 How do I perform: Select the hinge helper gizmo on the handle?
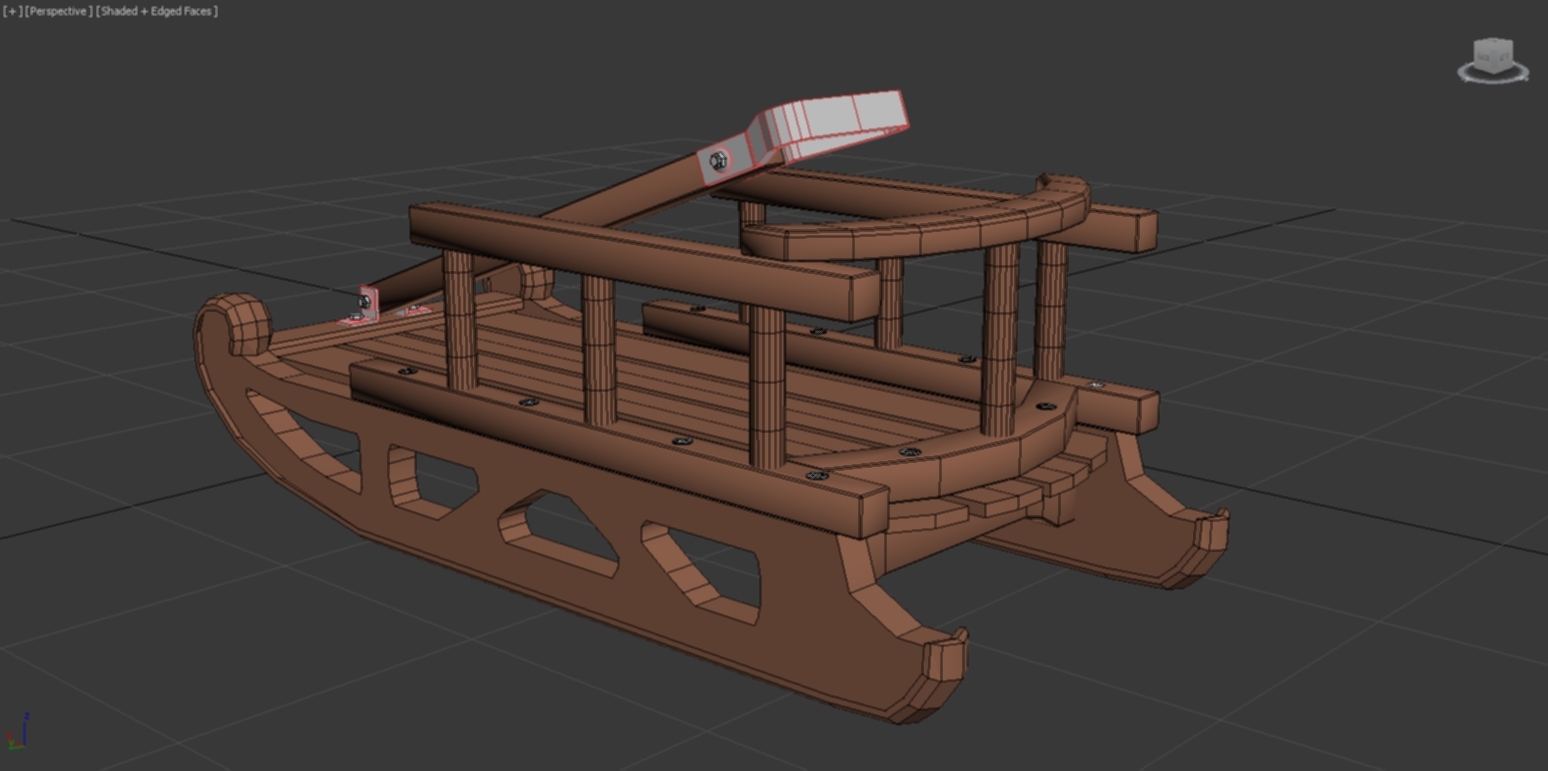point(717,159)
